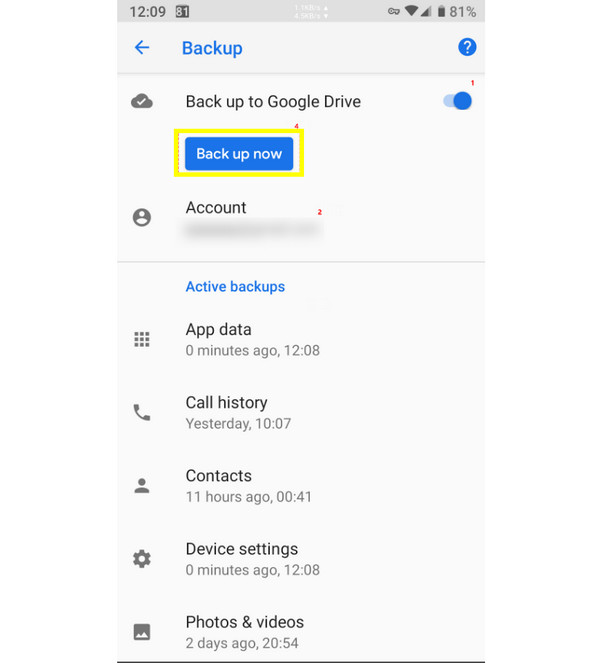Tap the Backup page title
Viewport: 600px width, 663px height.
tap(212, 48)
